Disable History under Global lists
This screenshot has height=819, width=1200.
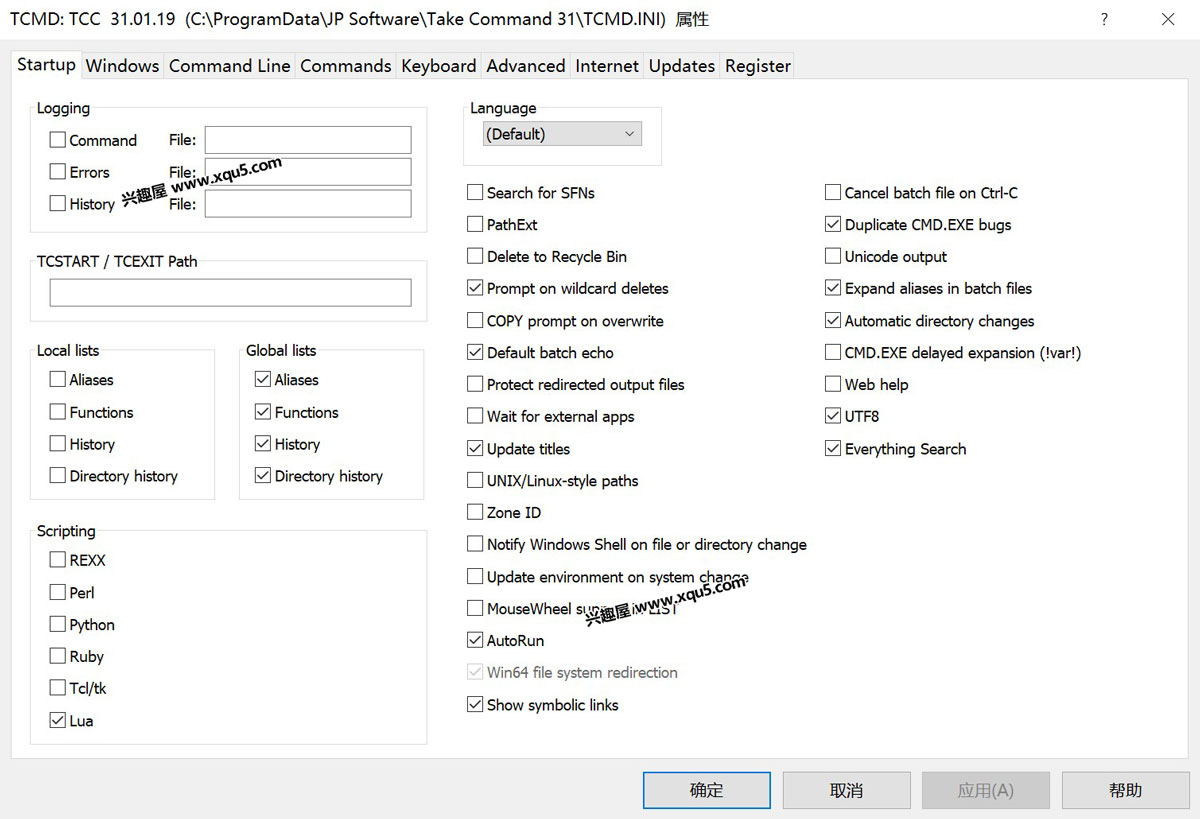[263, 444]
